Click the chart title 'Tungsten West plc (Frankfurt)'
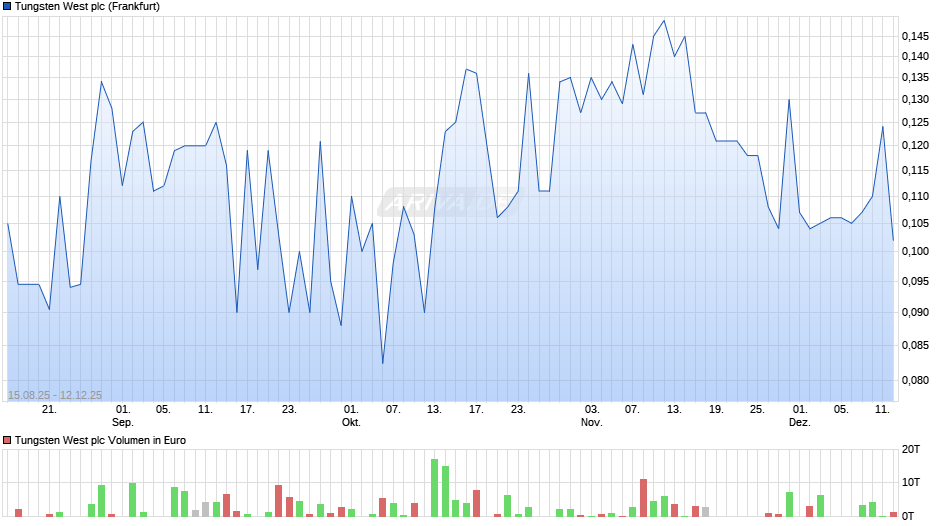This screenshot has height=526, width=940. (x=88, y=7)
